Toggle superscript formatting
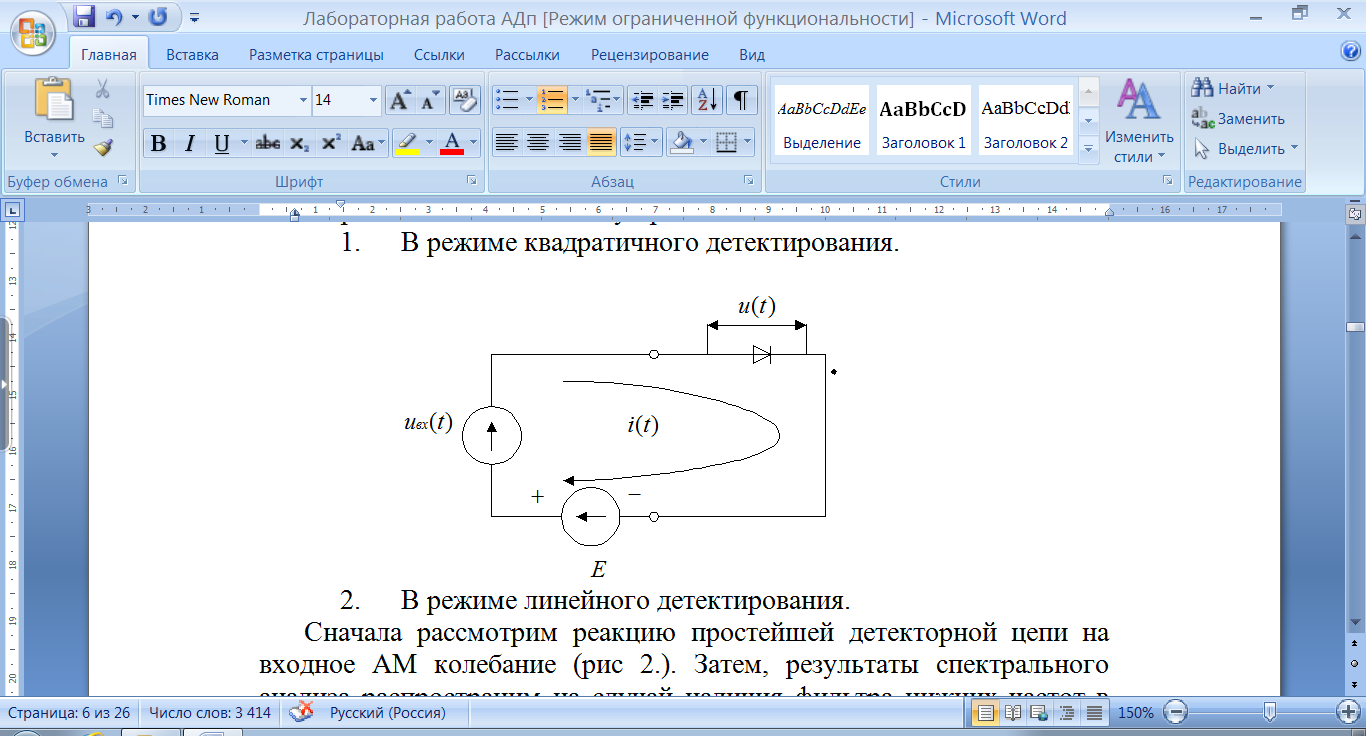The height and width of the screenshot is (736, 1366). pos(331,143)
